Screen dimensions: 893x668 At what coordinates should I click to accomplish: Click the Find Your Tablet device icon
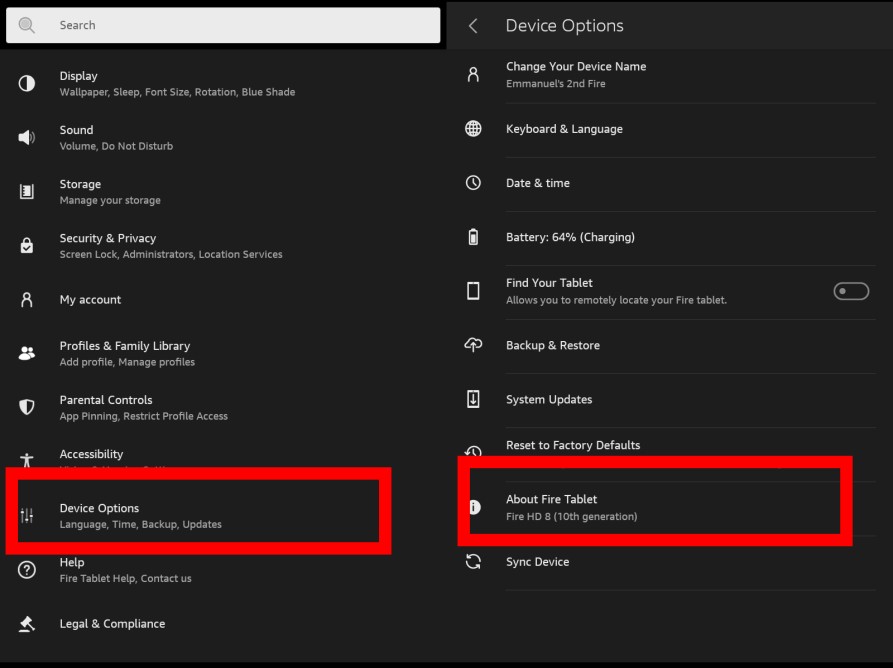pyautogui.click(x=473, y=291)
